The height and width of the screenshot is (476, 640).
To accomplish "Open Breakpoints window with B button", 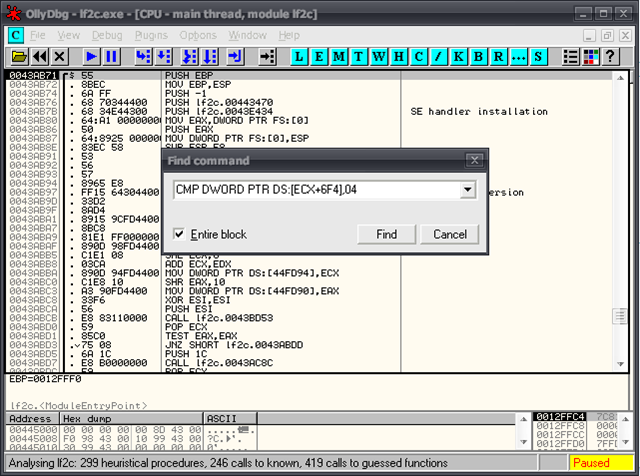I will pyautogui.click(x=478, y=56).
